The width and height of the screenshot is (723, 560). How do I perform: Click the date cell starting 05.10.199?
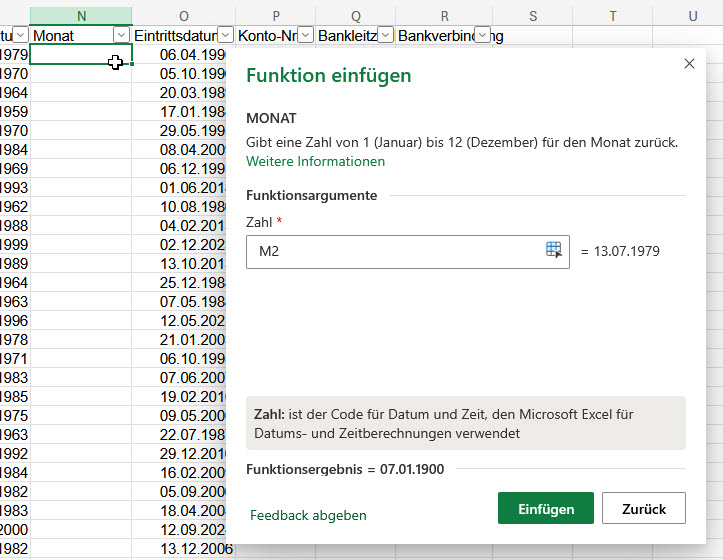[x=180, y=73]
